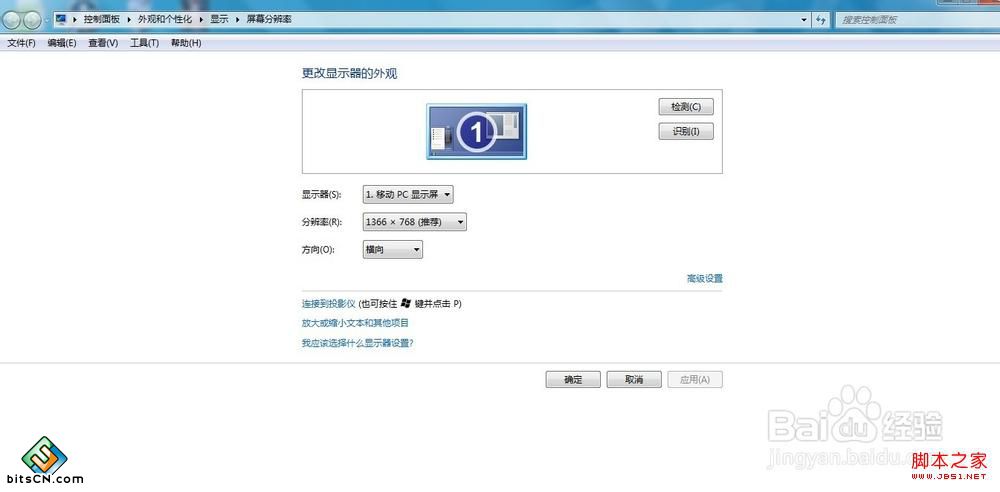This screenshot has height=492, width=1000.
Task: Click the 识别(I) button
Action: pos(686,131)
